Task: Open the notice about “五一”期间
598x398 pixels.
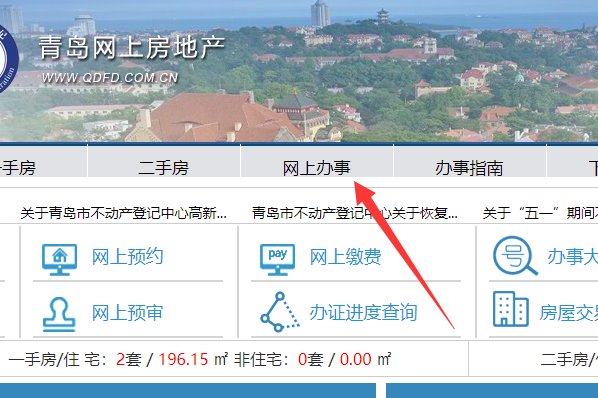Action: pyautogui.click(x=540, y=213)
